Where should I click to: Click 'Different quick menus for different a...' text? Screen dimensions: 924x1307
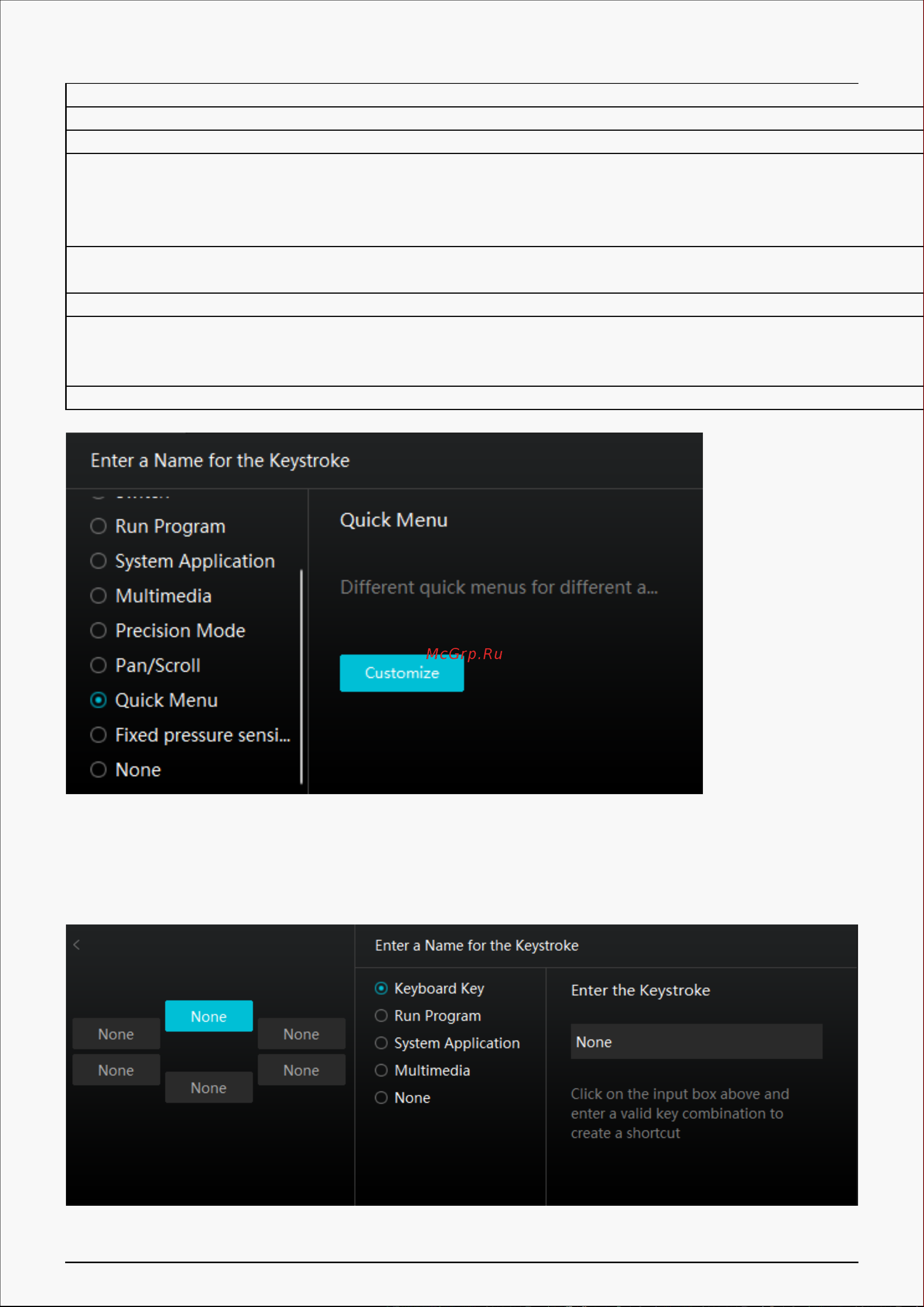pyautogui.click(x=499, y=587)
